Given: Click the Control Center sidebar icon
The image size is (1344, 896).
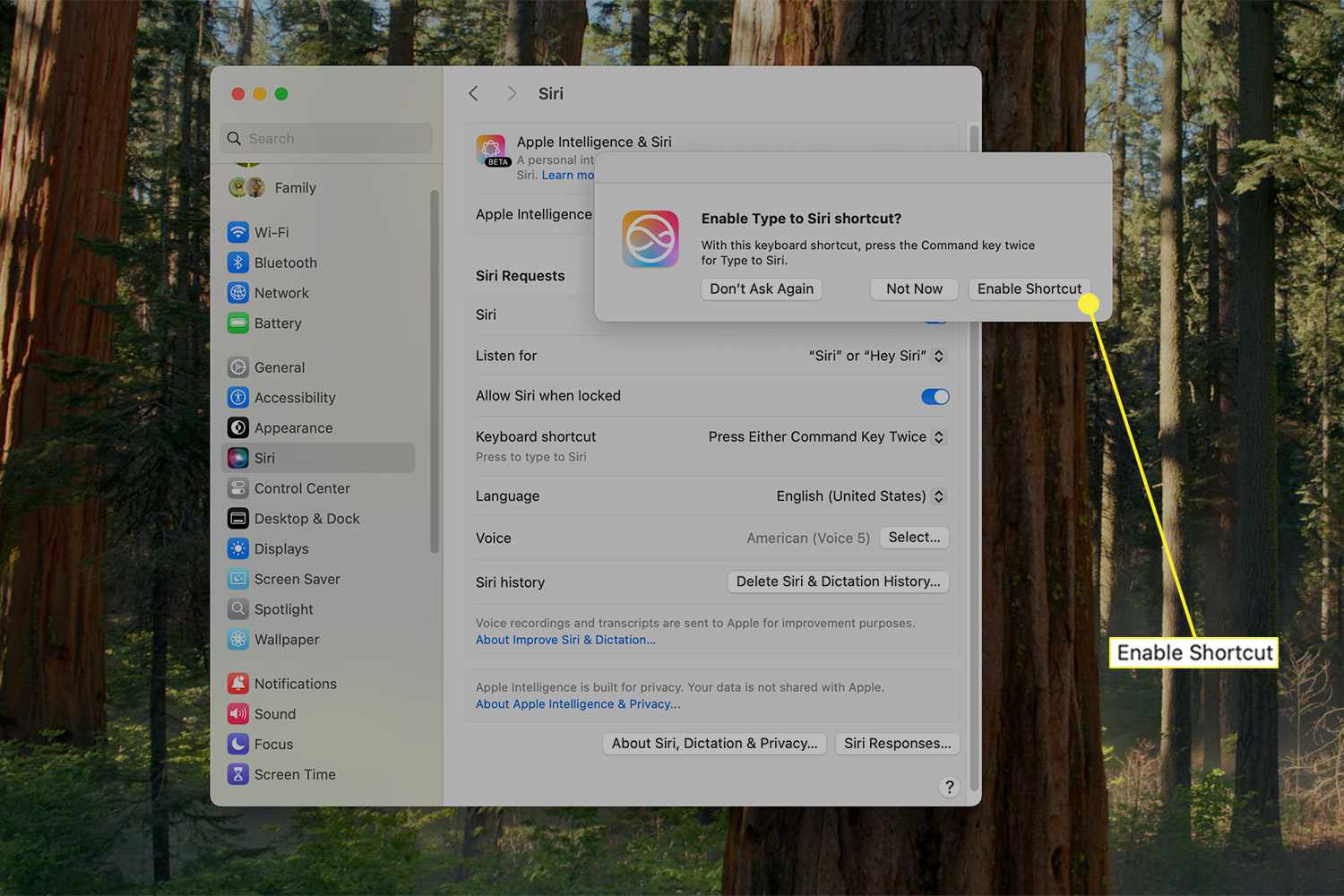Looking at the screenshot, I should click(237, 488).
